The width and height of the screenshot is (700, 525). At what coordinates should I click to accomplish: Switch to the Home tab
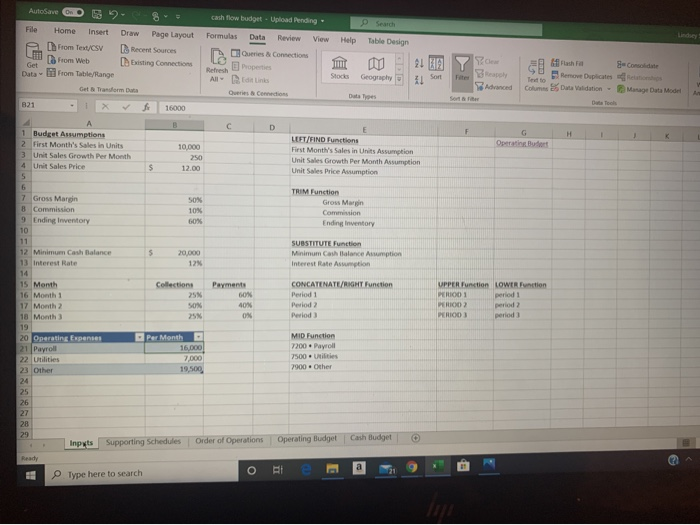click(65, 31)
